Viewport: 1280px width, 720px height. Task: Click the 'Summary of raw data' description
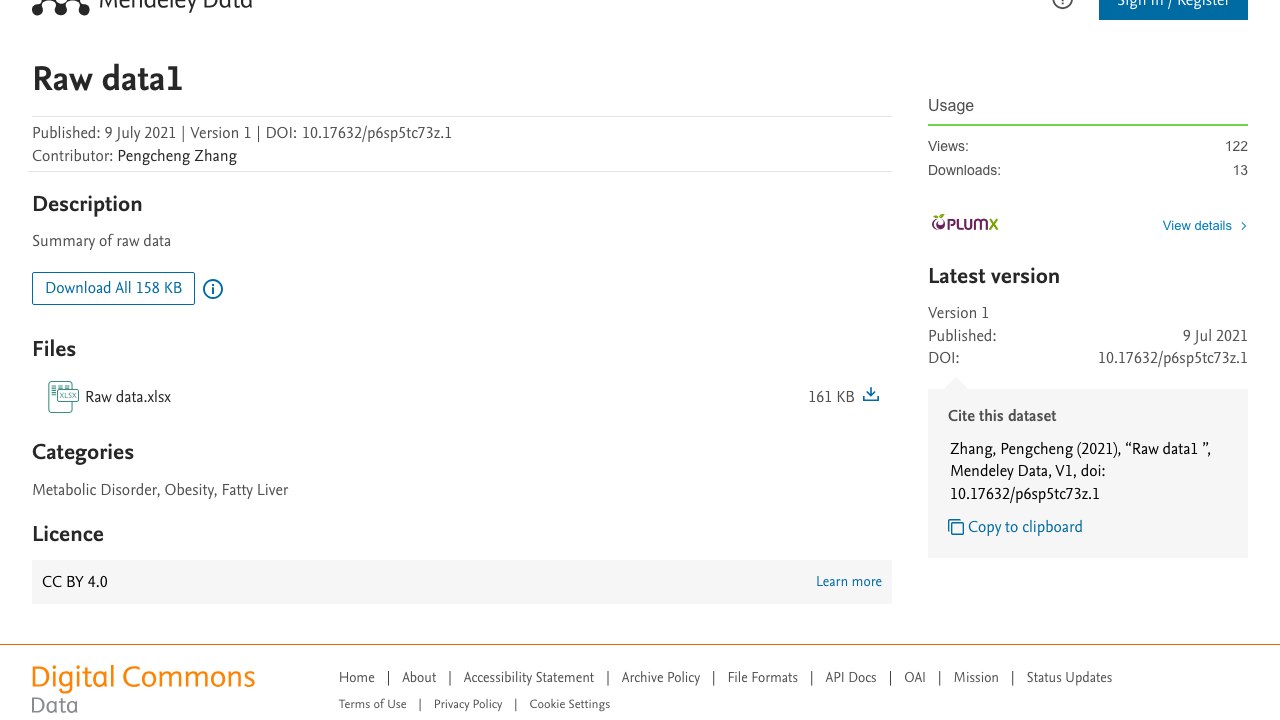(102, 241)
